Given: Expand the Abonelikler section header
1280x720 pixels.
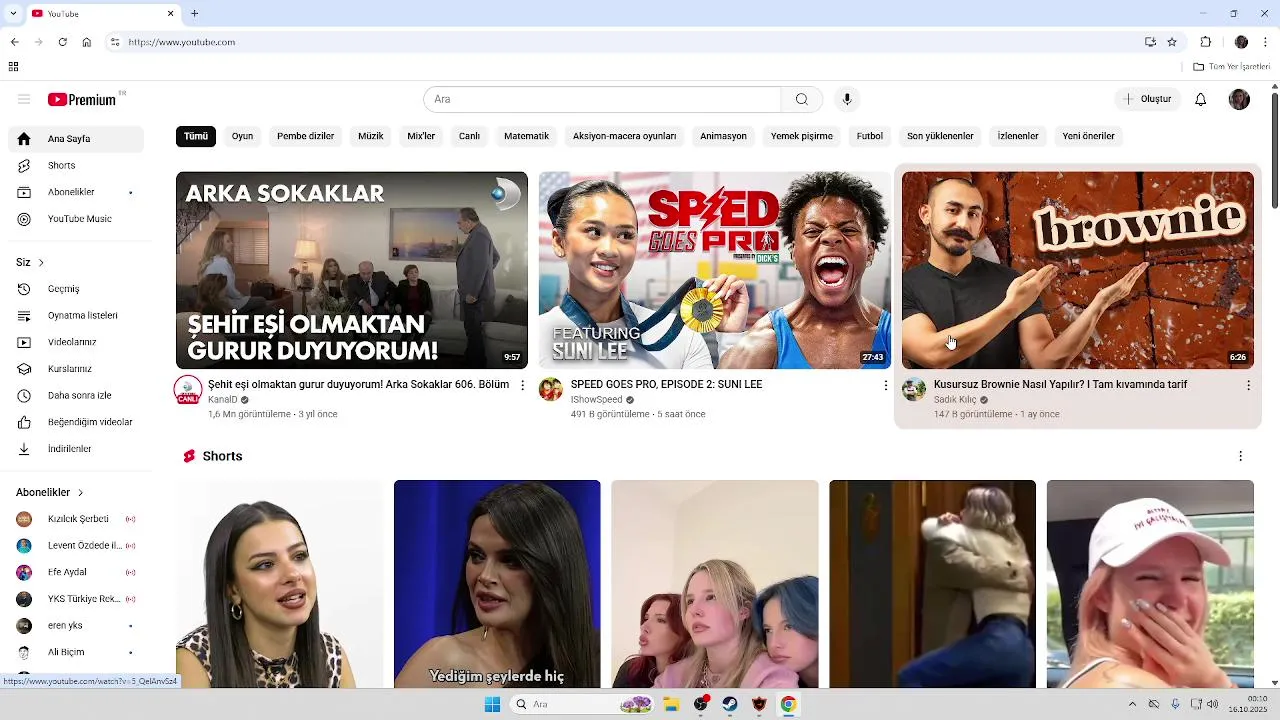Looking at the screenshot, I should click(x=50, y=492).
